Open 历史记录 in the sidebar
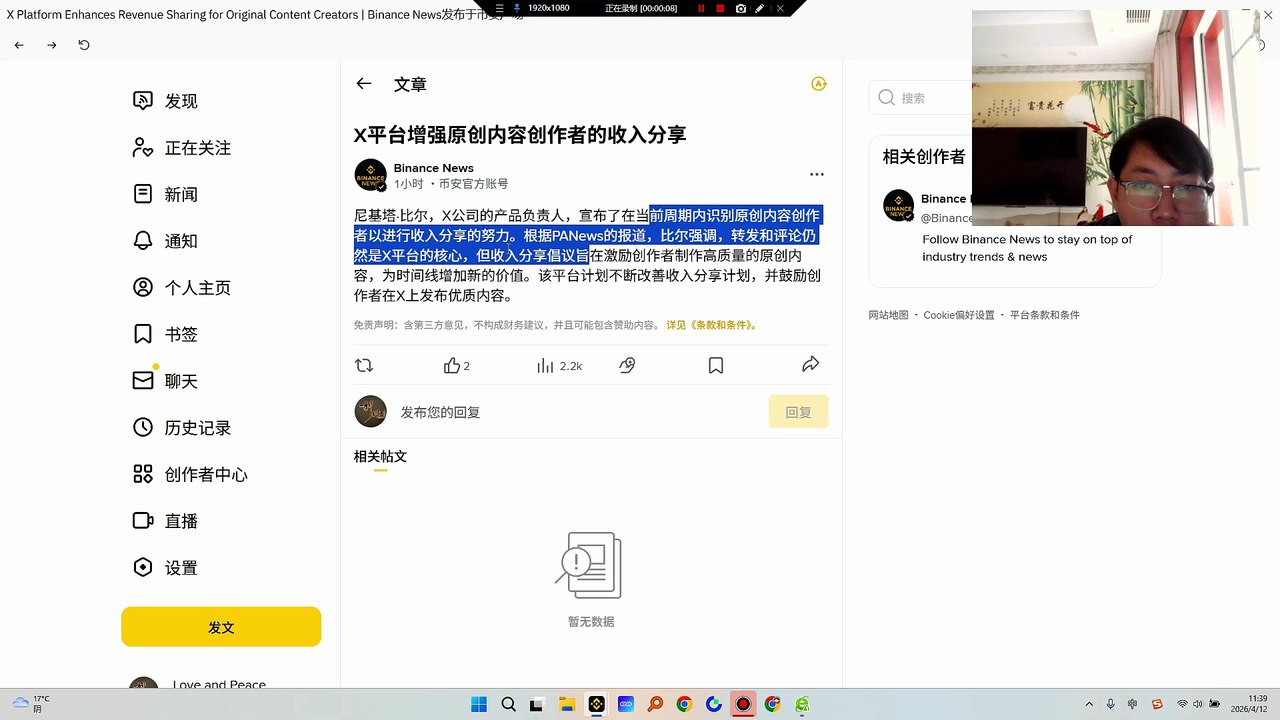Image resolution: width=1280 pixels, height=720 pixels. click(182, 428)
